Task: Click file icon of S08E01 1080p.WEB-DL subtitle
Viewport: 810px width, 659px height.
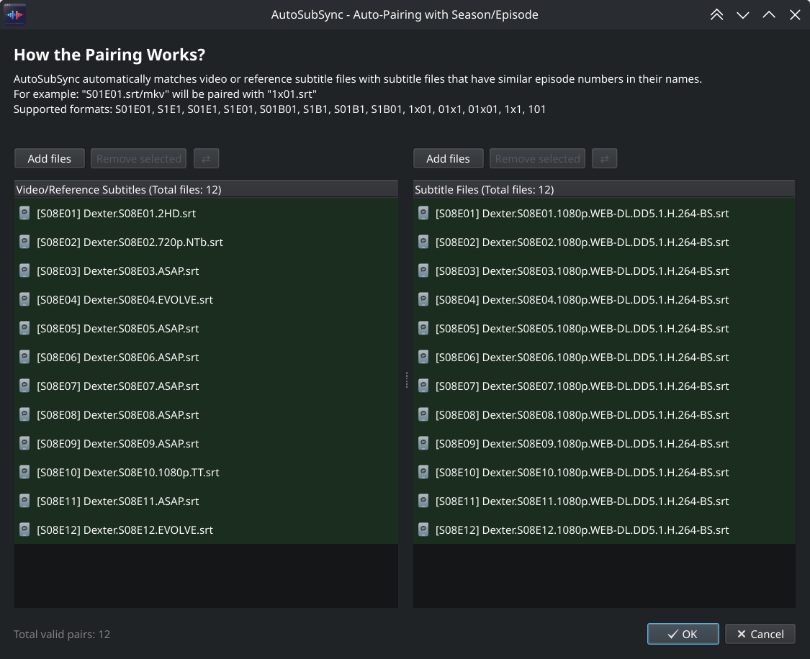Action: 423,213
